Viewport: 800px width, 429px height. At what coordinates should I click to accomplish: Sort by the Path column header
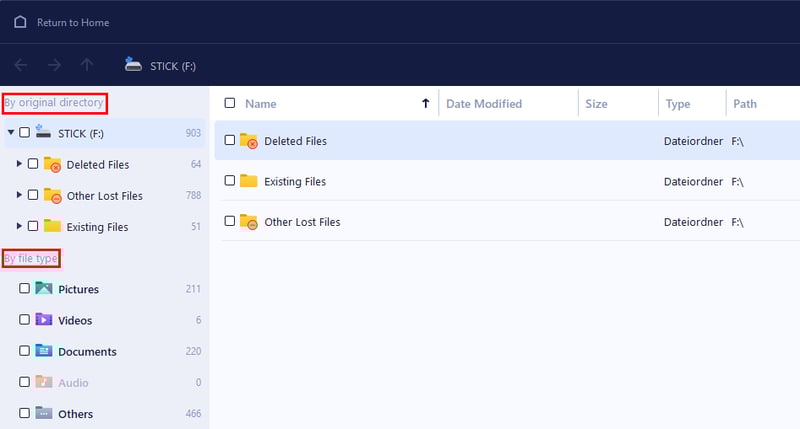745,104
